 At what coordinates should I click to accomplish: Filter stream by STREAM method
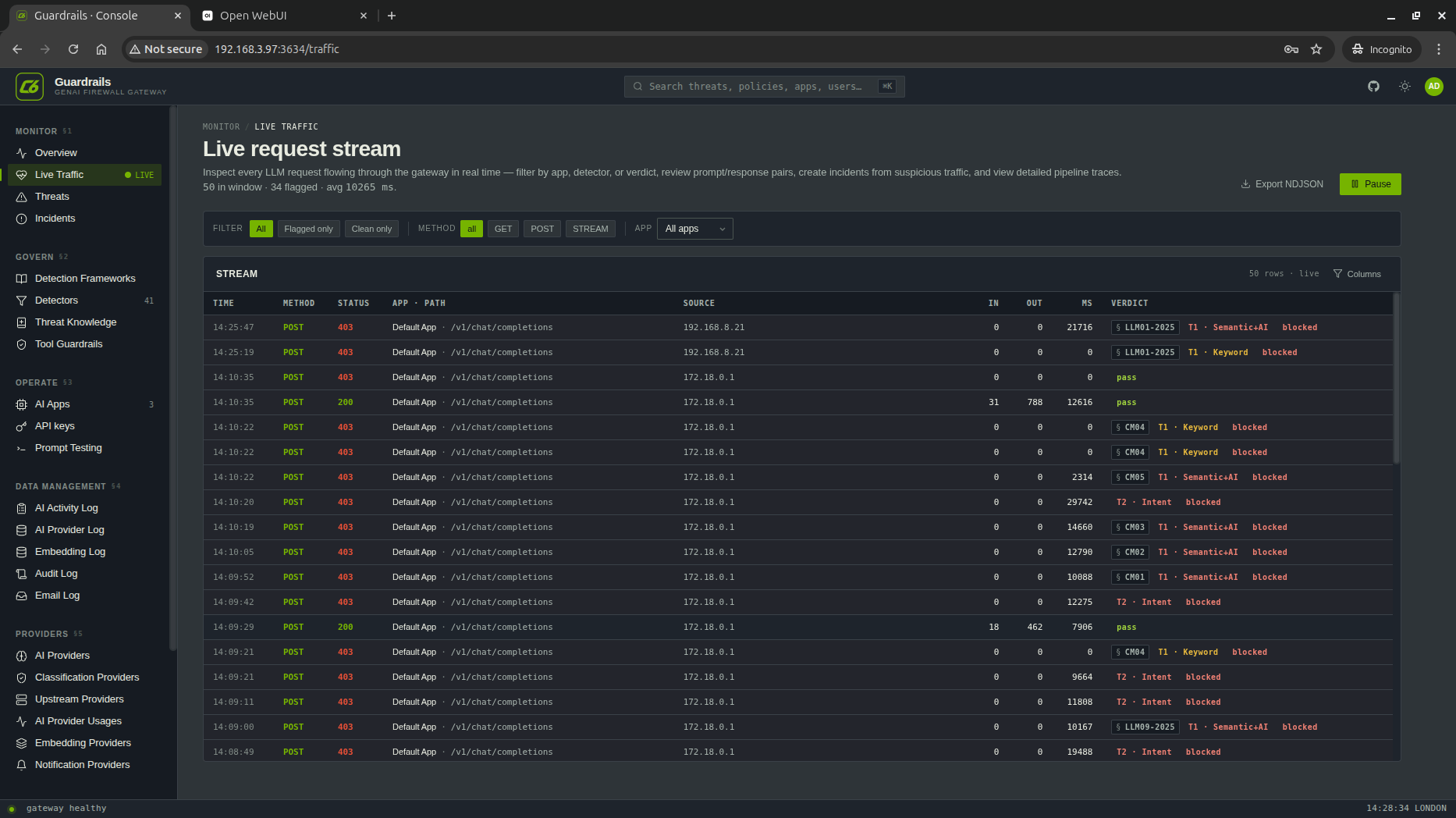pos(591,229)
